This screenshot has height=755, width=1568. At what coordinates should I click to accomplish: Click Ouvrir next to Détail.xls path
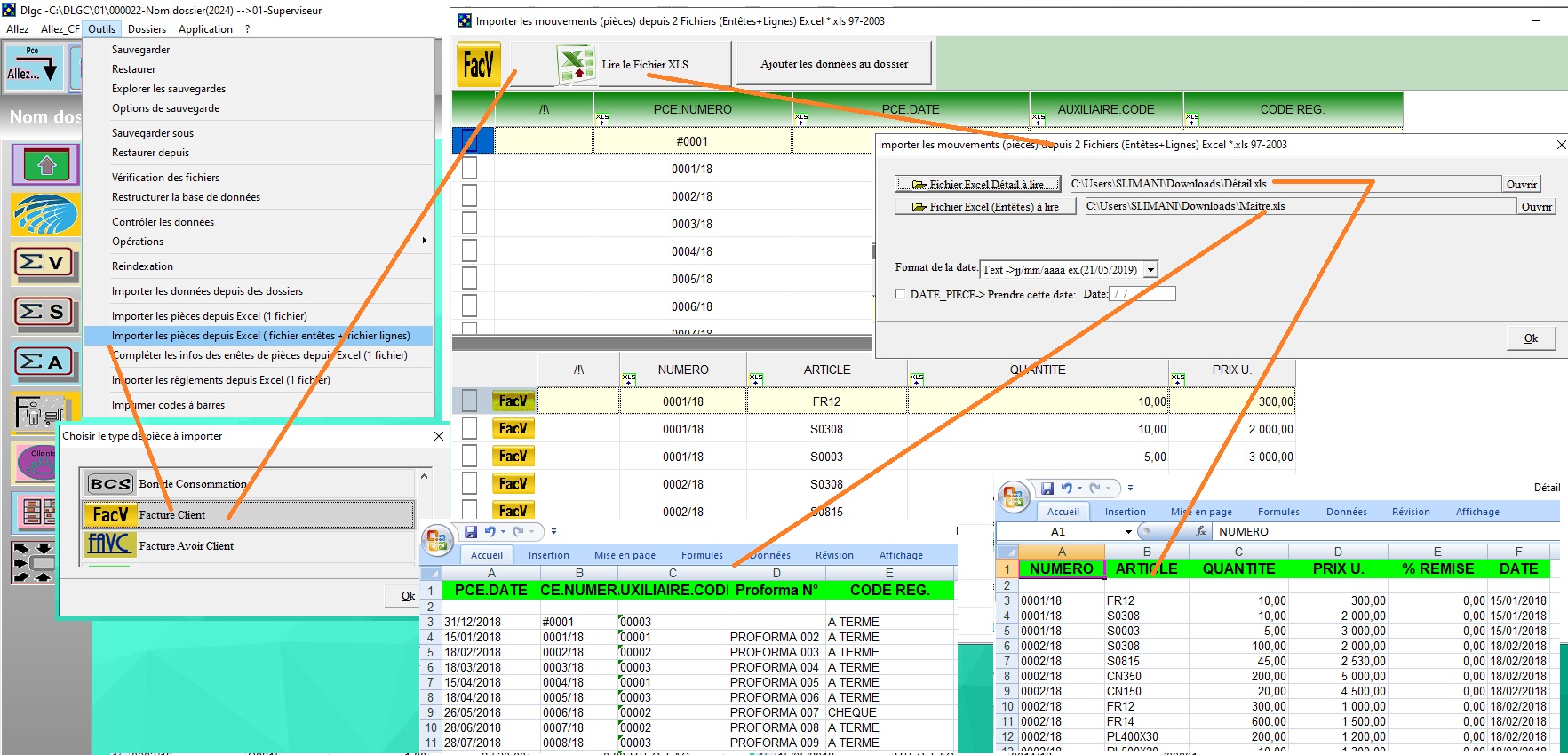click(1522, 184)
